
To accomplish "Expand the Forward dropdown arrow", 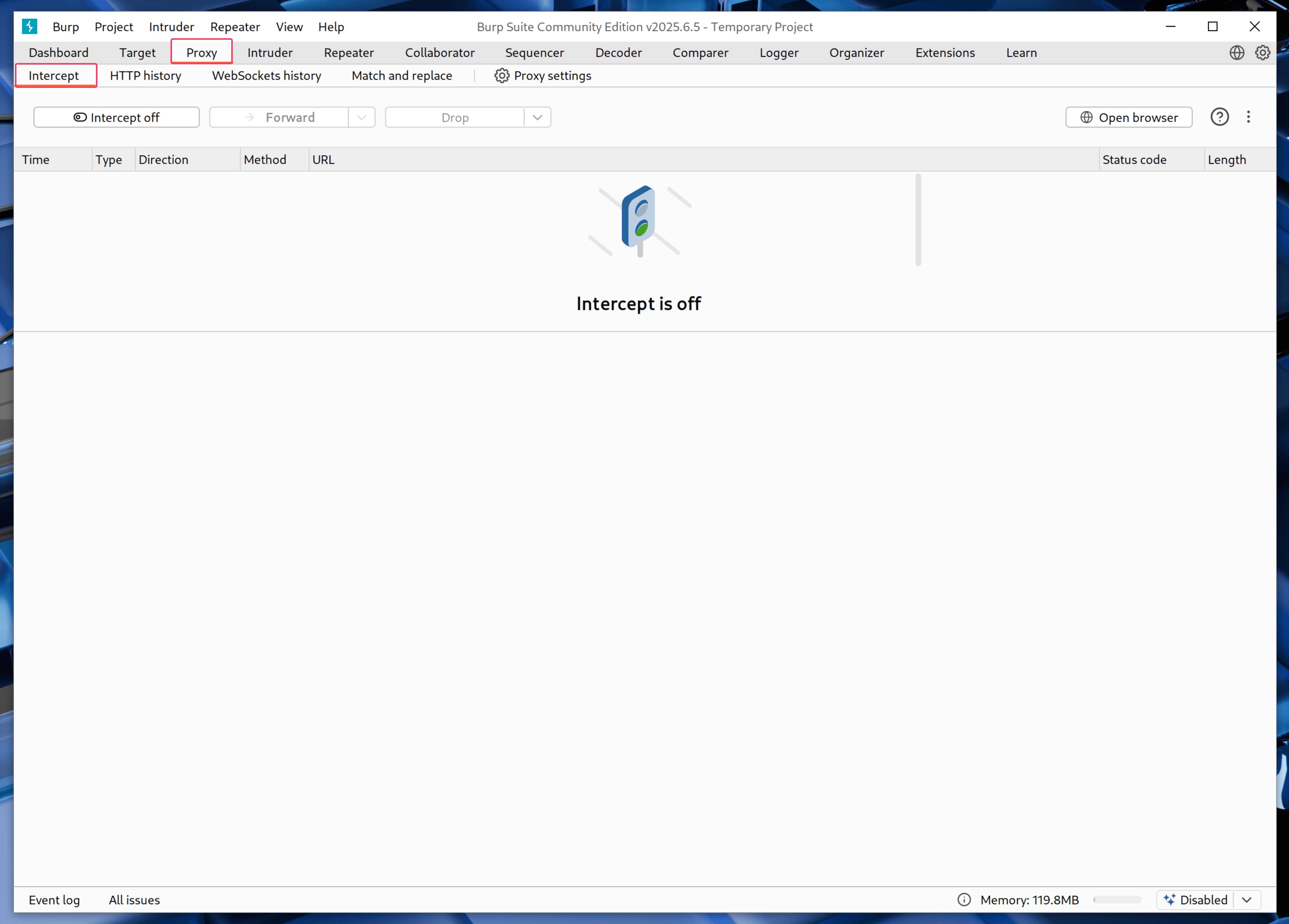I will click(362, 118).
